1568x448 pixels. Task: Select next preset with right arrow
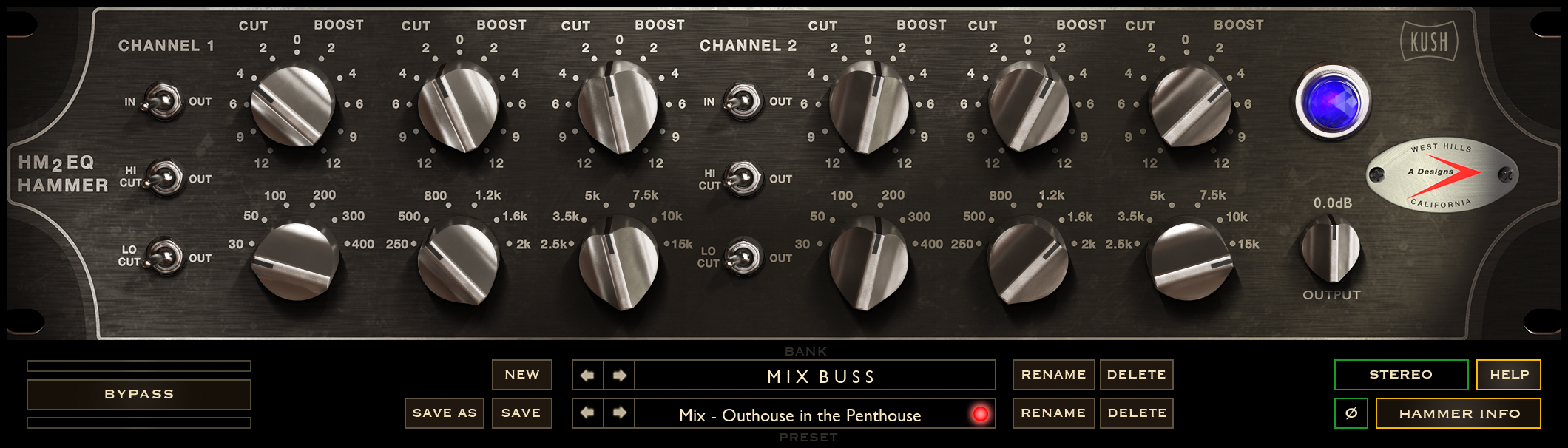pyautogui.click(x=620, y=413)
